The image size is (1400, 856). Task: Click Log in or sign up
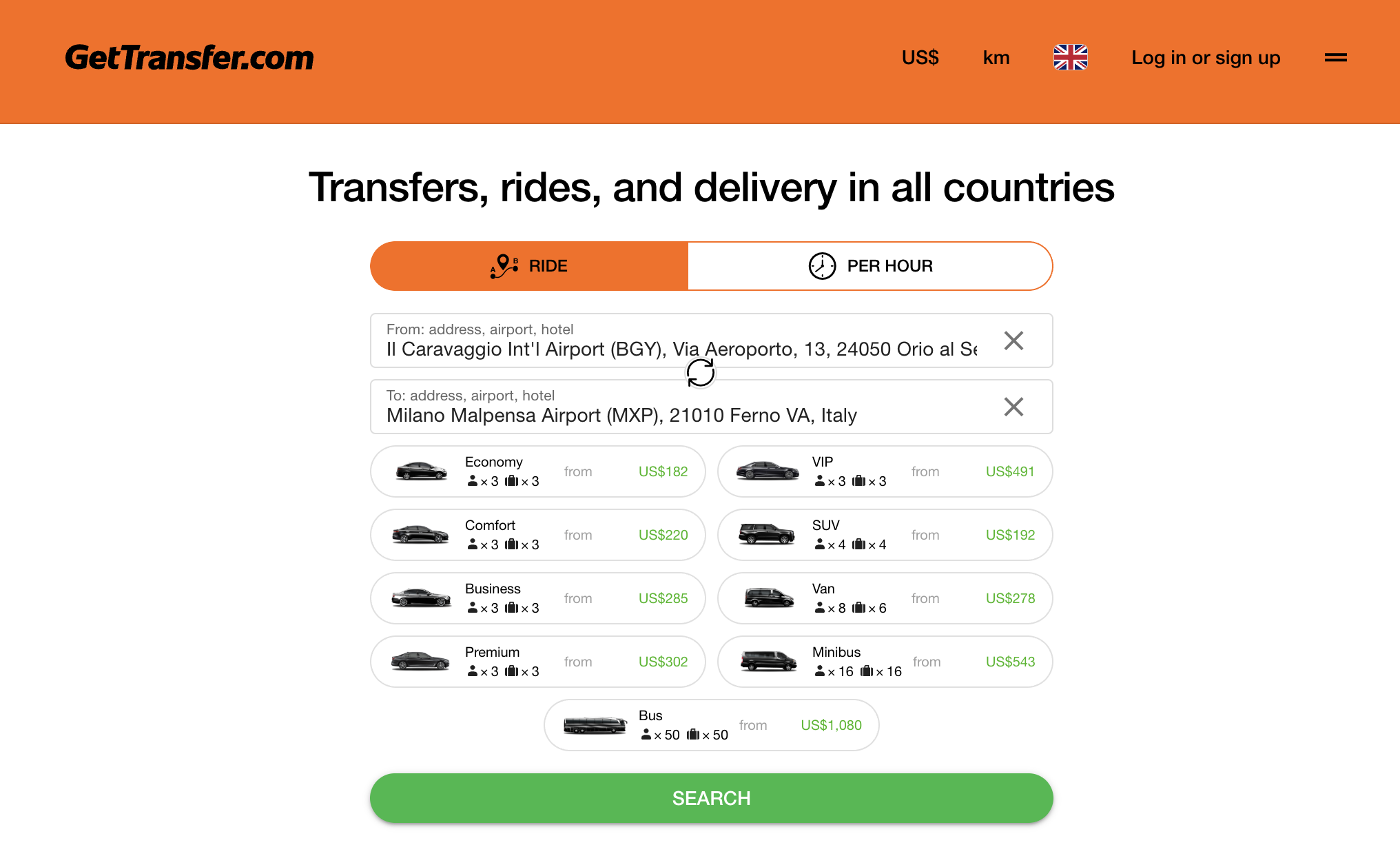tap(1205, 58)
